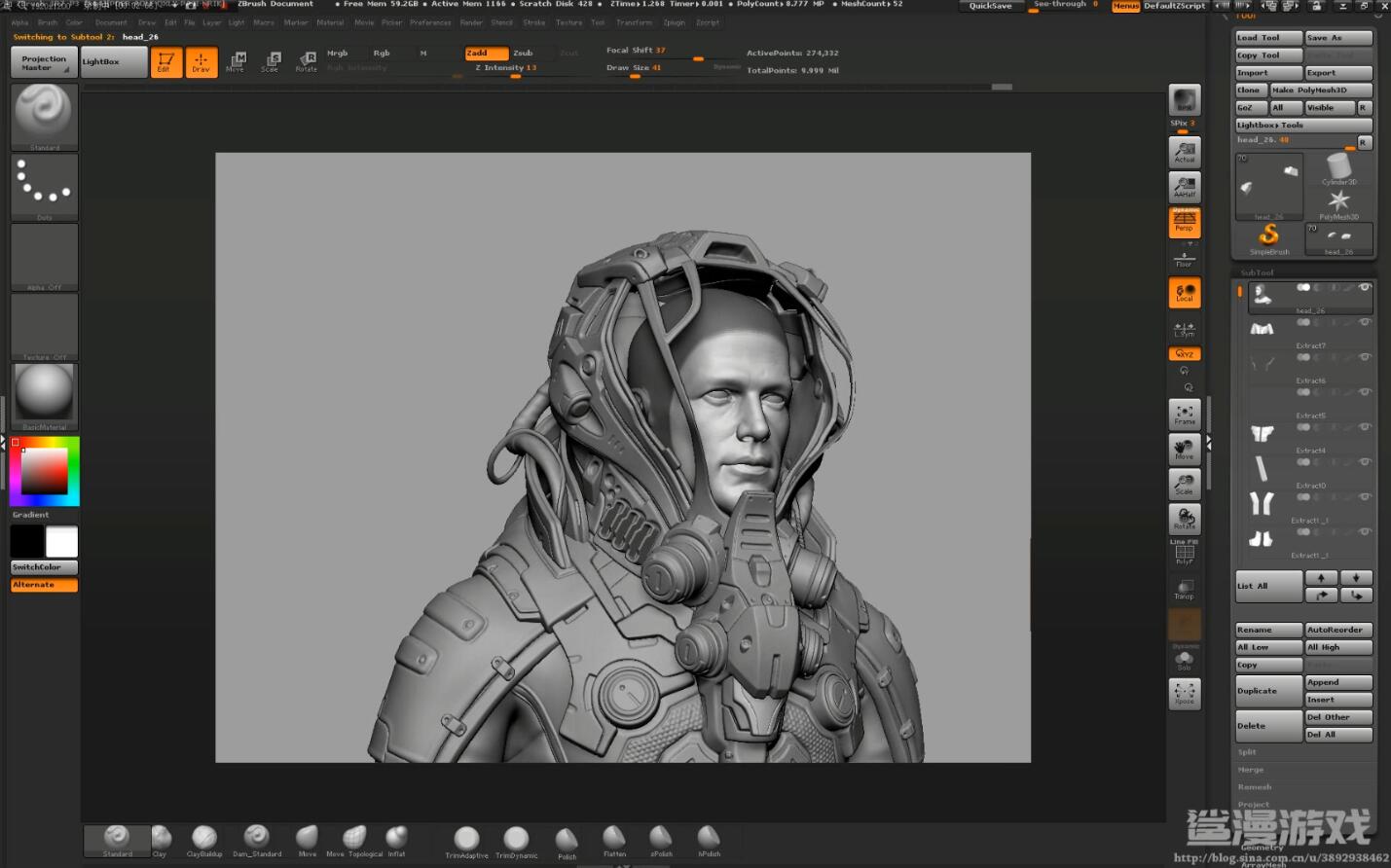Click the Xpose icon

1185,694
